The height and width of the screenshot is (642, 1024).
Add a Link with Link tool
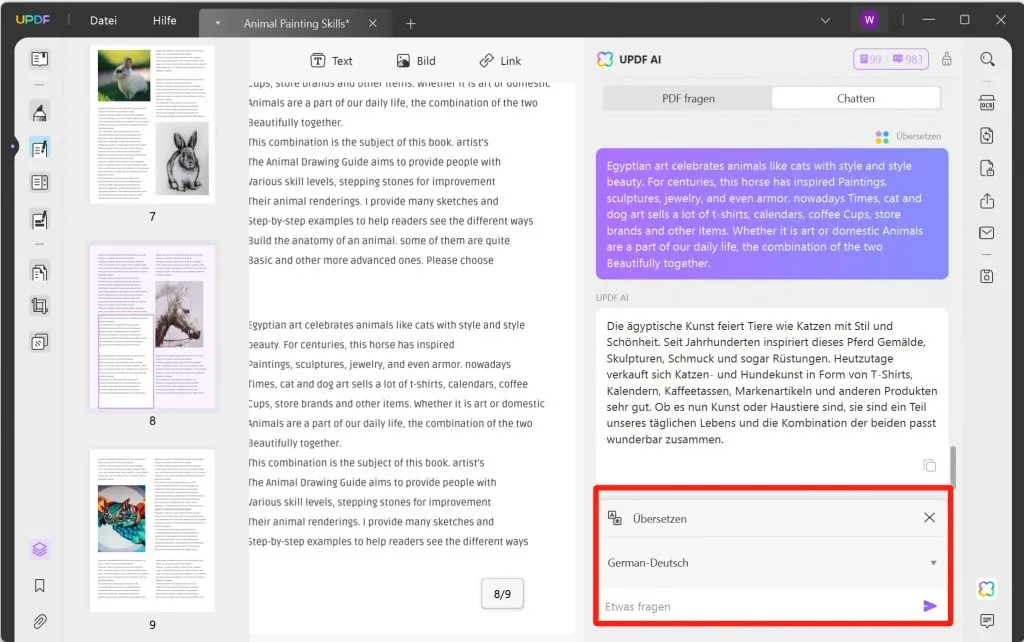500,61
